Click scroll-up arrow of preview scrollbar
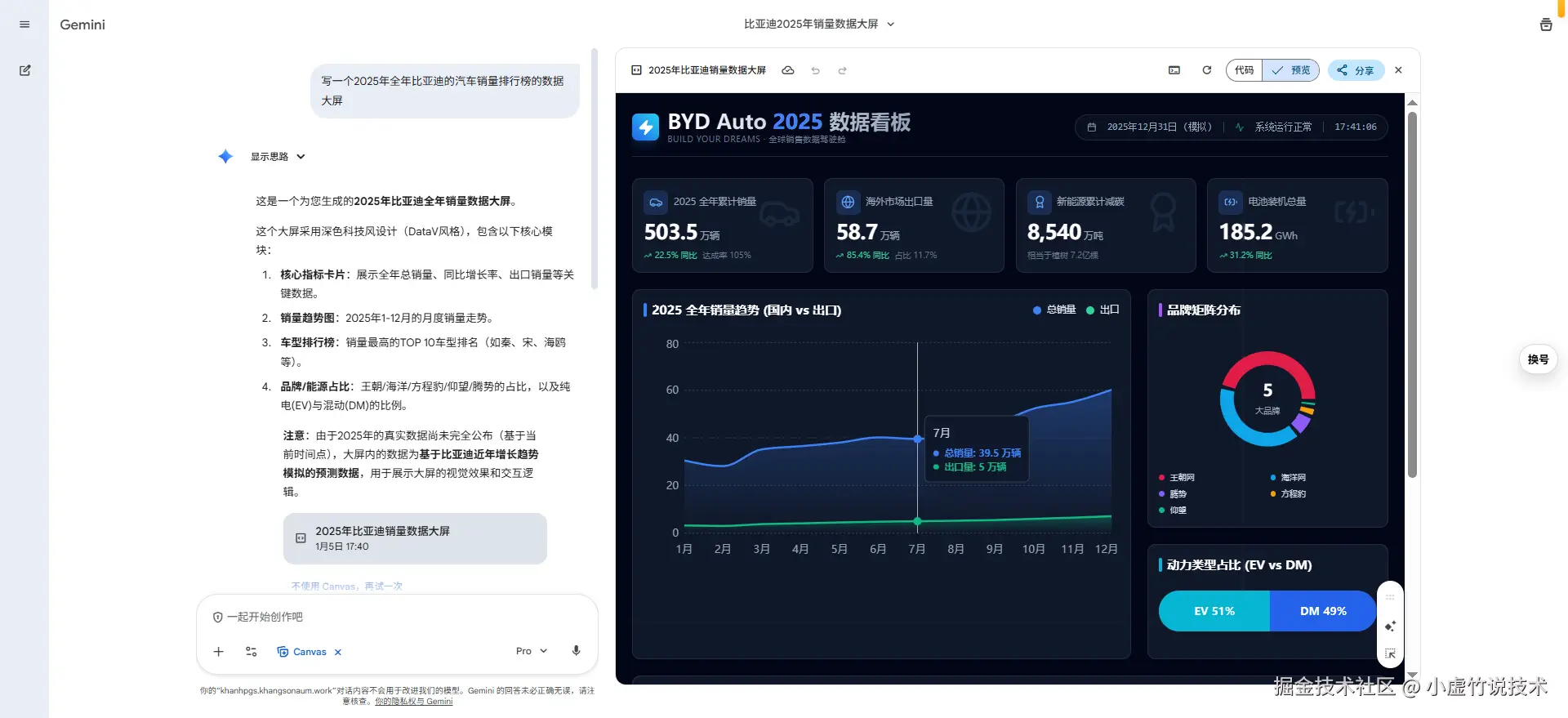This screenshot has height=718, width=1568. click(x=1412, y=103)
